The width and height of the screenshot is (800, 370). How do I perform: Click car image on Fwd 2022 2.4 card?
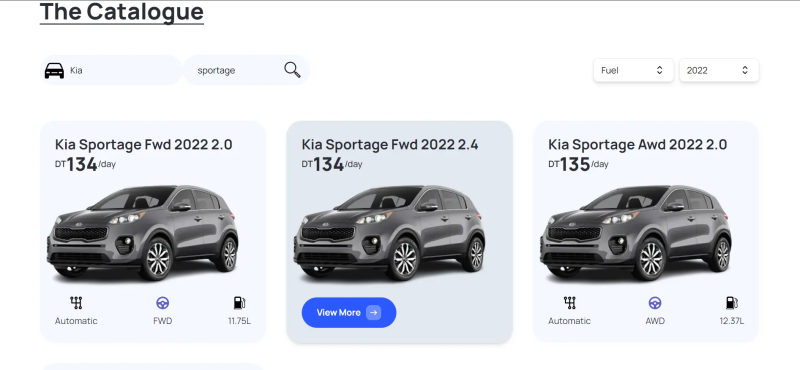tap(389, 232)
